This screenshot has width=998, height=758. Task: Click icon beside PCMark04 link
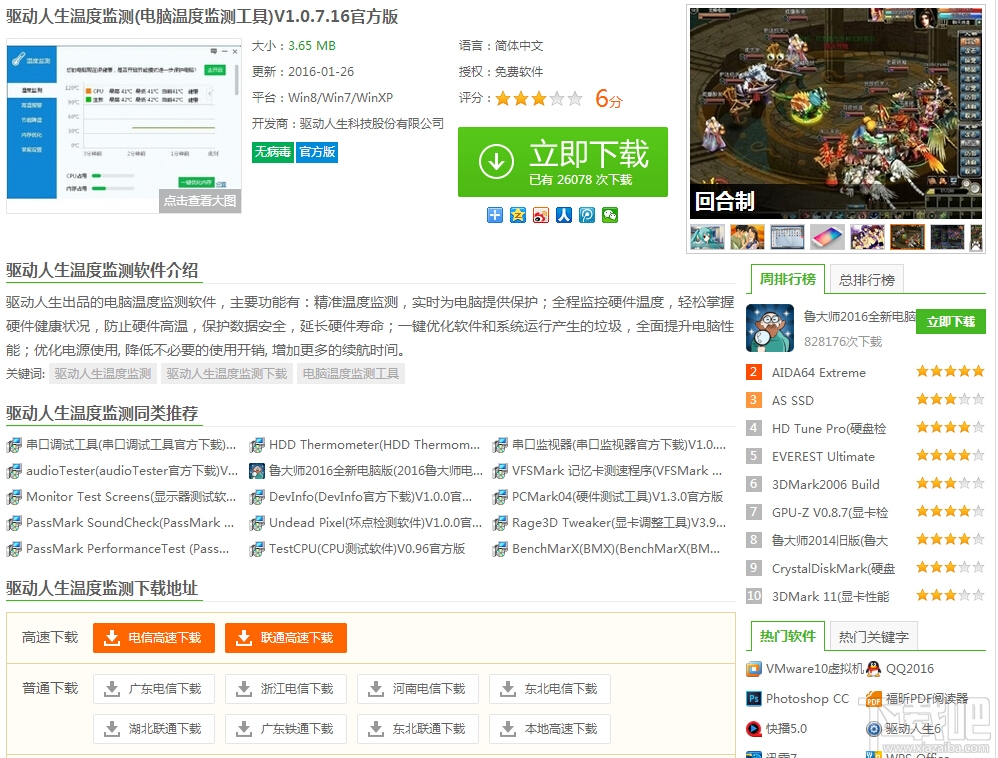pos(500,497)
